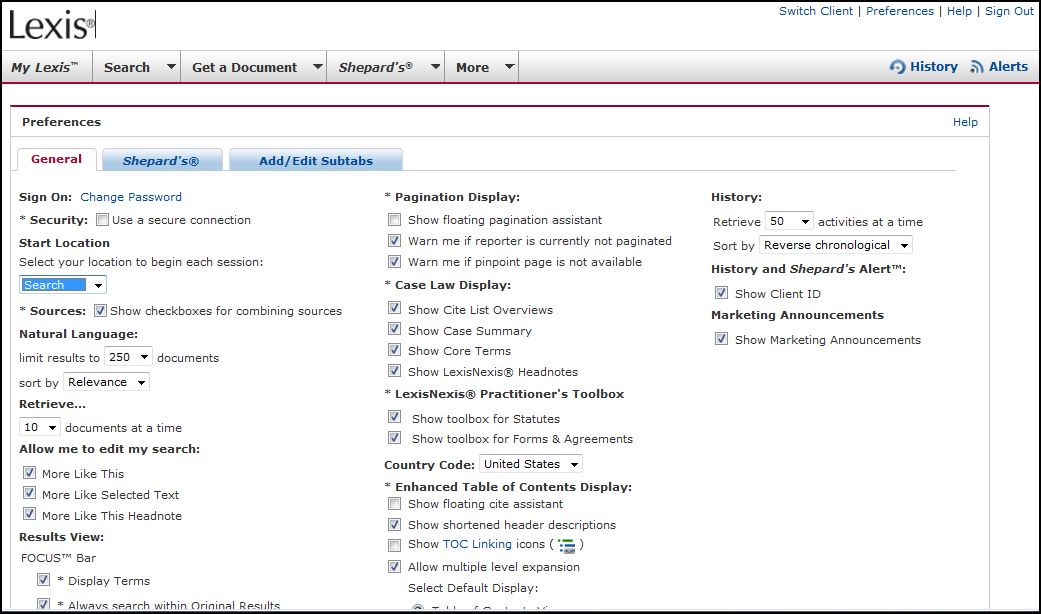1041x614 pixels.
Task: Enable Use a secure connection checkbox
Action: (101, 220)
